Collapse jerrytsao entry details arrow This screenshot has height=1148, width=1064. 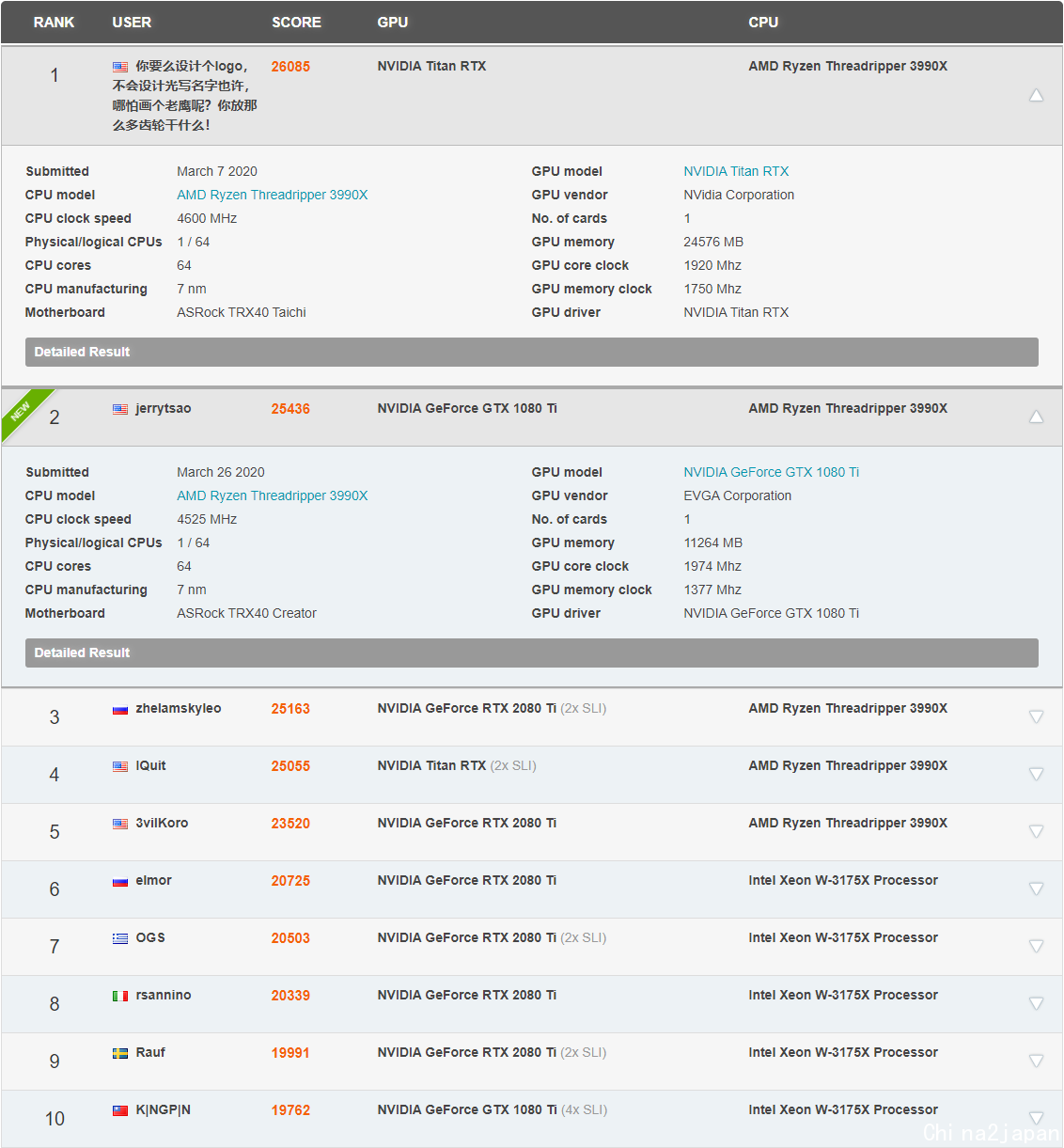(x=1036, y=417)
